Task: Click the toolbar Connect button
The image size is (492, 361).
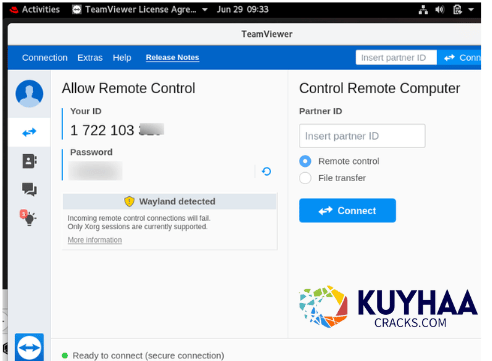Action: pyautogui.click(x=460, y=58)
